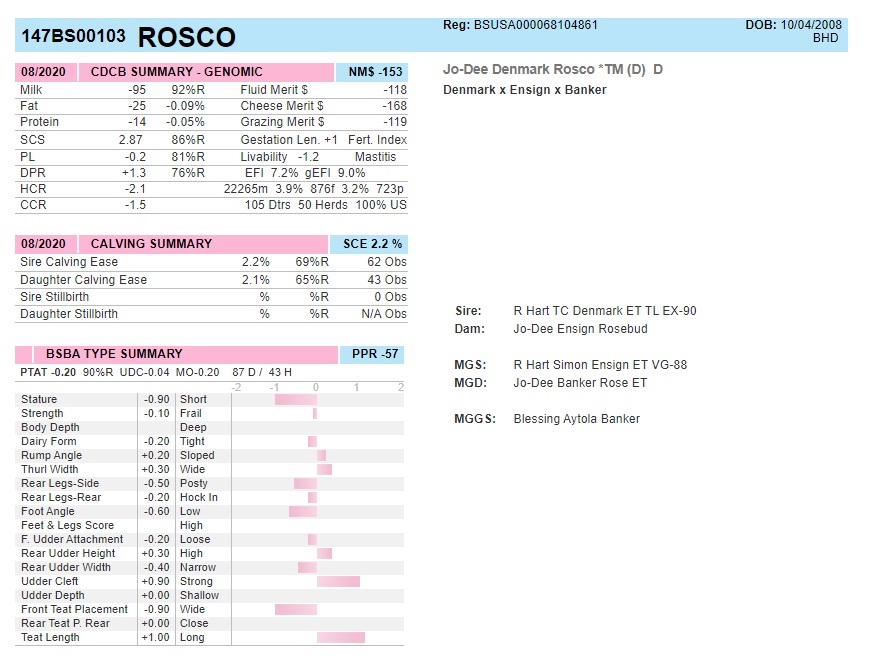Open sire R Hart TC Denmark link

click(604, 311)
